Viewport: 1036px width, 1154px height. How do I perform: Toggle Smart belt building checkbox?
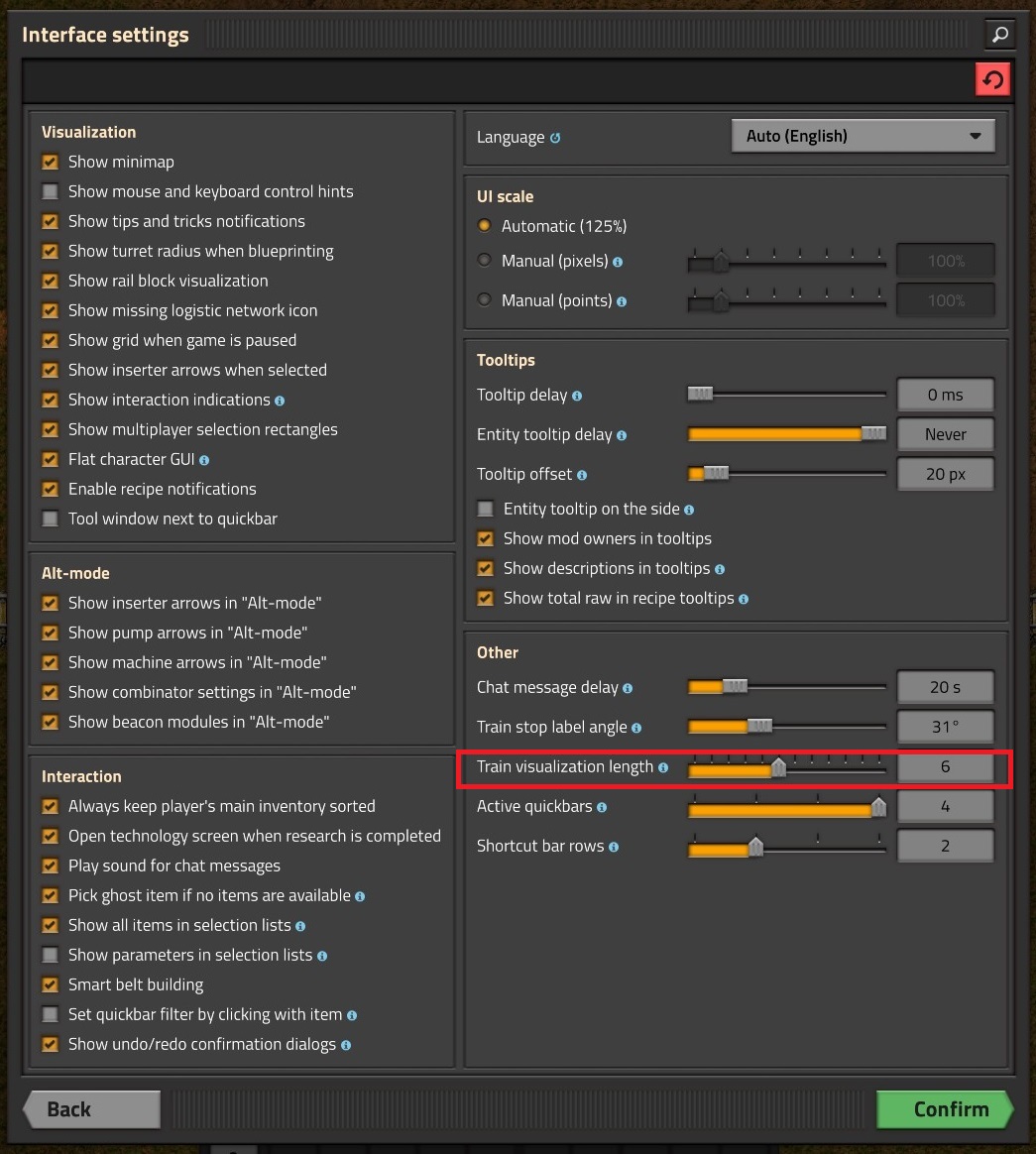pyautogui.click(x=50, y=984)
